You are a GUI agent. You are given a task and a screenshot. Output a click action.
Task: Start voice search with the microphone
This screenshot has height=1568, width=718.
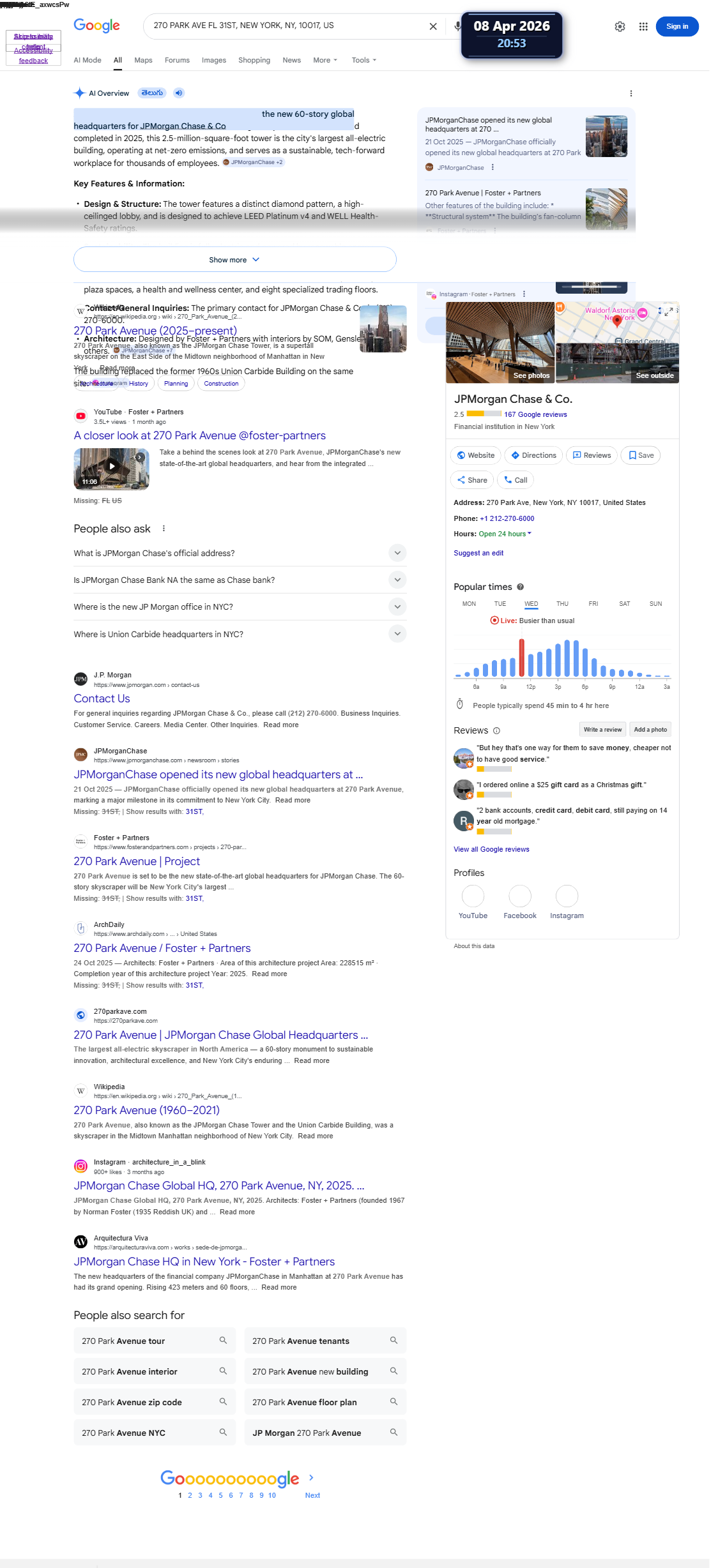click(x=457, y=26)
